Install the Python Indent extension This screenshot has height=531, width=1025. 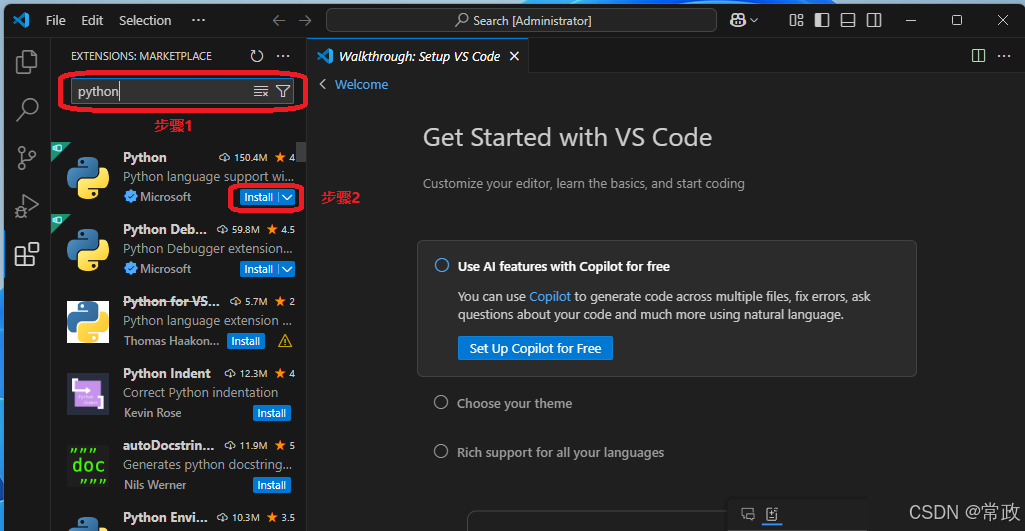pos(271,413)
